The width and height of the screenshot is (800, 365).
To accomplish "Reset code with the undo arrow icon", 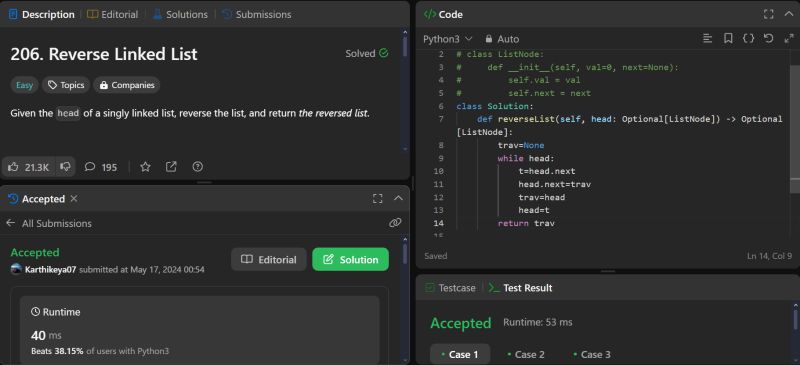I will pos(768,38).
